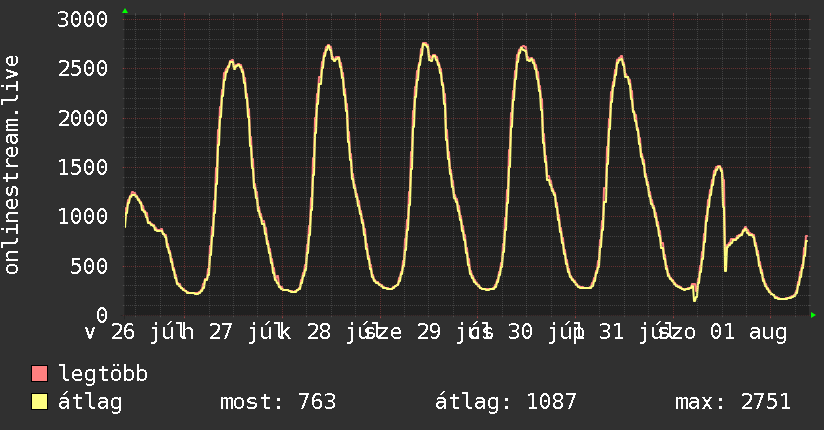The height and width of the screenshot is (430, 824).
Task: Click the pink 'legtöbb' legend swatch
Action: point(39,374)
